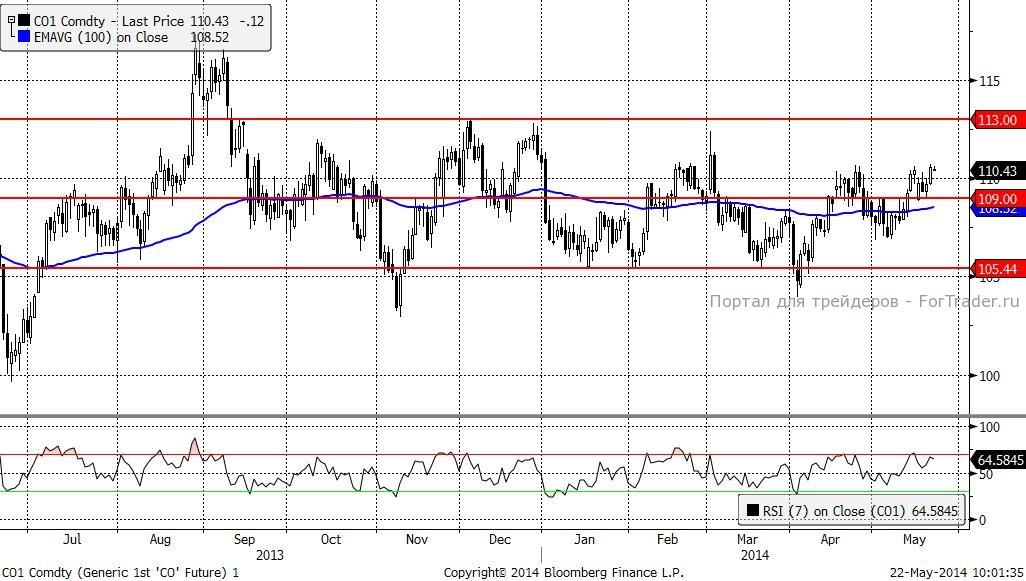This screenshot has width=1026, height=581.
Task: Click the red 109.00 price level tag
Action: pos(997,199)
